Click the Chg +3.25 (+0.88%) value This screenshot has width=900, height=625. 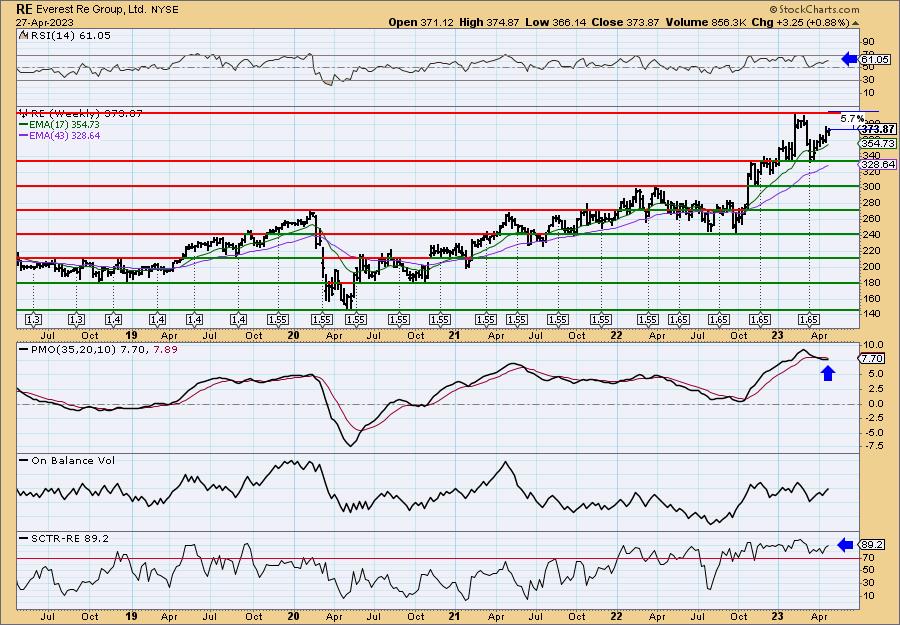(801, 22)
